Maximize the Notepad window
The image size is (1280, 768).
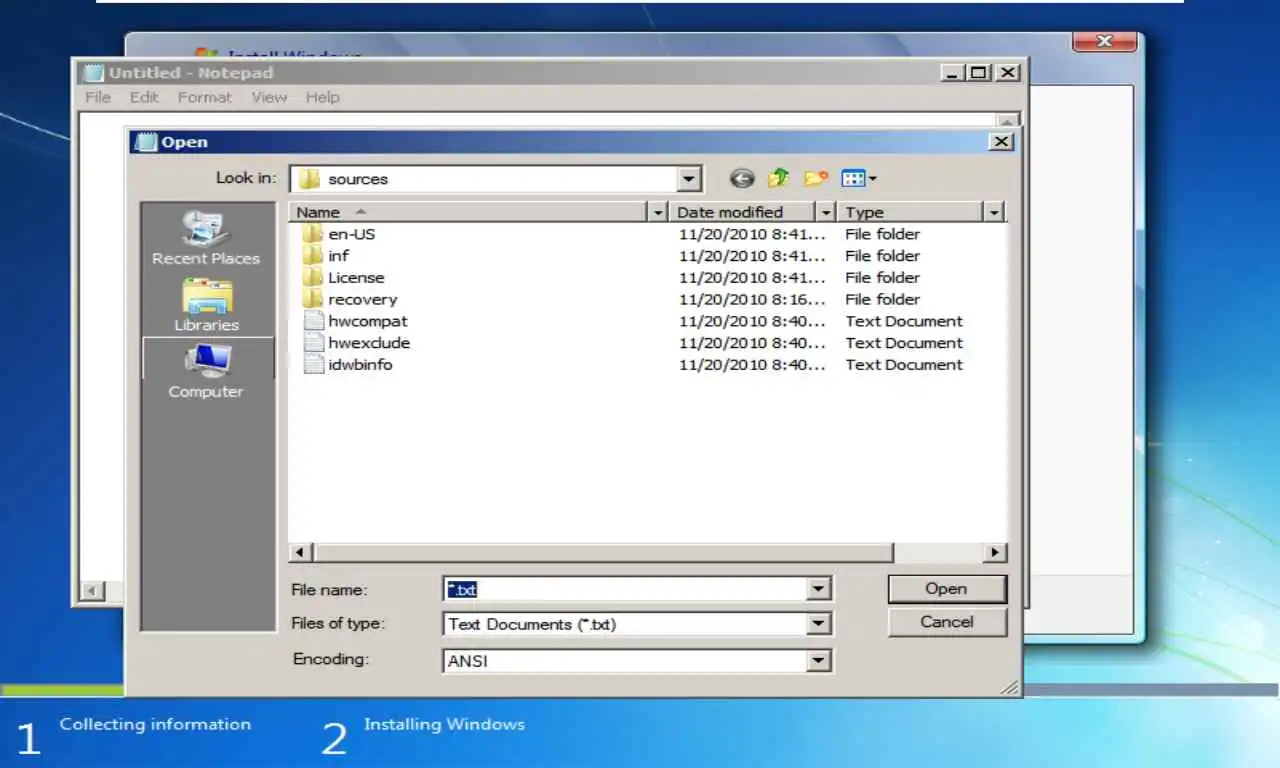[979, 73]
